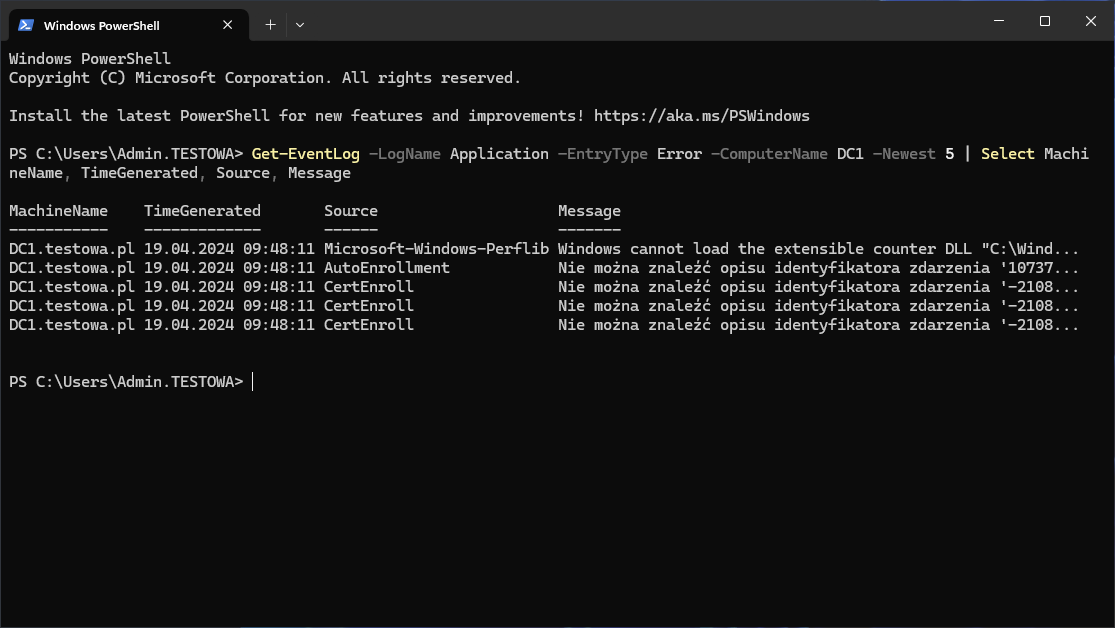Click the TimeGenerated column header
The image size is (1115, 628).
click(202, 211)
